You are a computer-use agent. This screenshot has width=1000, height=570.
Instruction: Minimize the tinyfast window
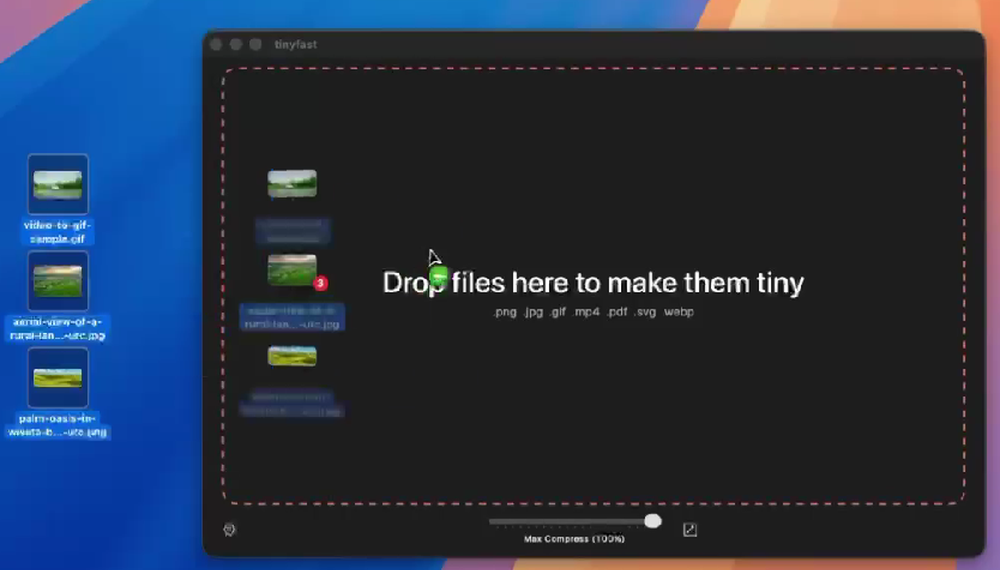236,45
